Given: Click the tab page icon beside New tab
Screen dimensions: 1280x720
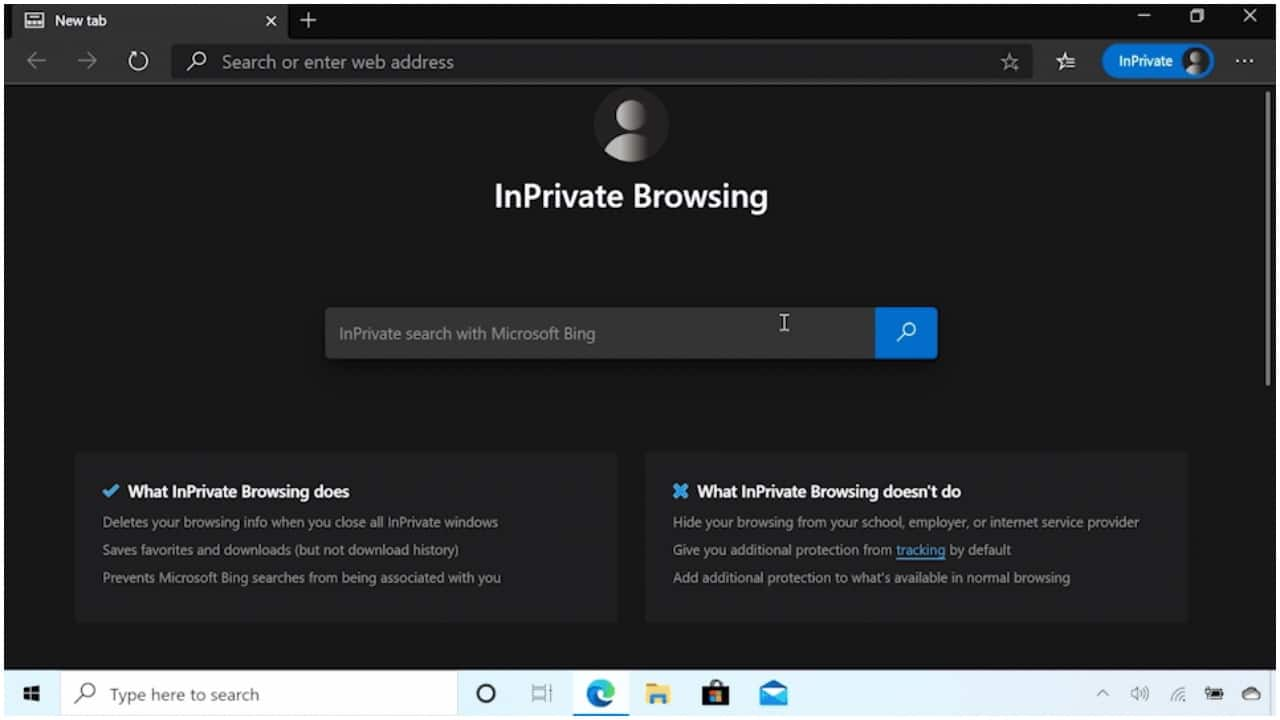Looking at the screenshot, I should [x=34, y=20].
